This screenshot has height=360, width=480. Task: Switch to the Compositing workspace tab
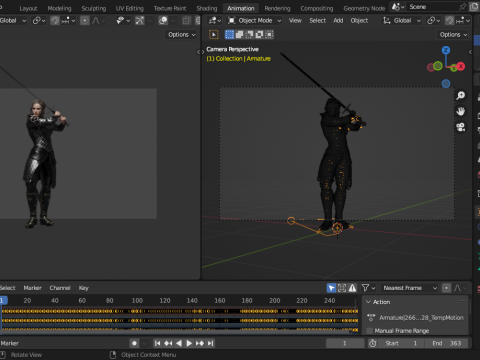(x=317, y=8)
